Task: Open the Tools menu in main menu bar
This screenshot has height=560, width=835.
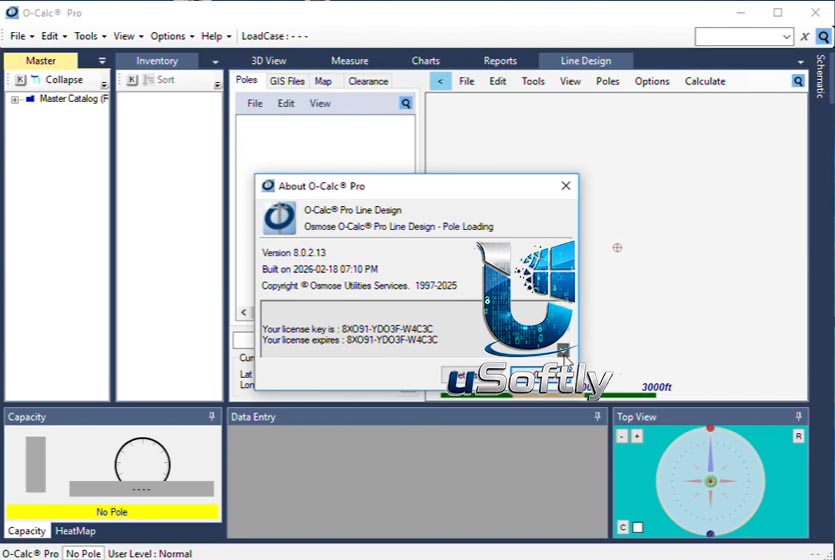Action: pyautogui.click(x=90, y=36)
